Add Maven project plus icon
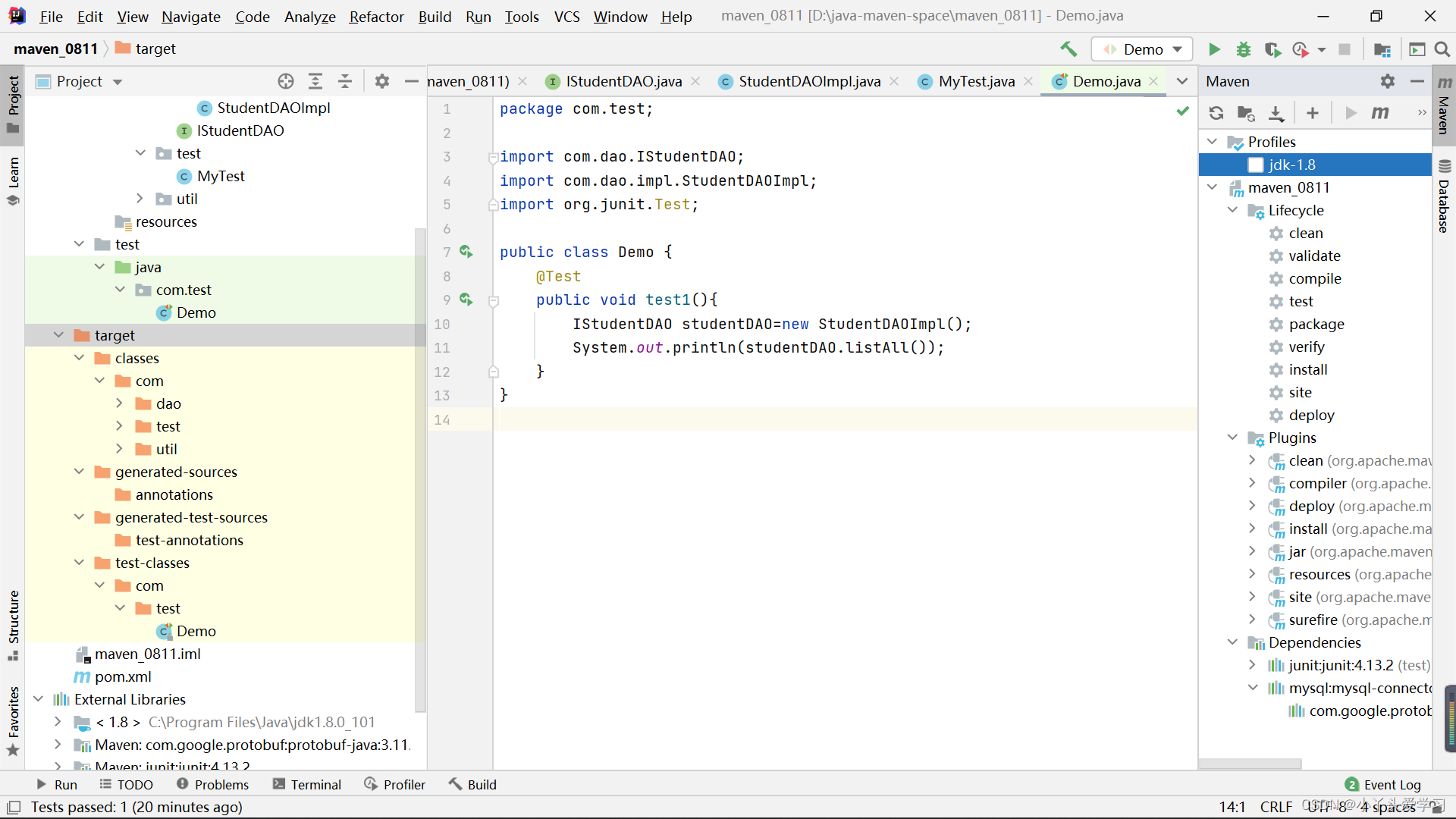Viewport: 1456px width, 819px height. coord(1313,113)
